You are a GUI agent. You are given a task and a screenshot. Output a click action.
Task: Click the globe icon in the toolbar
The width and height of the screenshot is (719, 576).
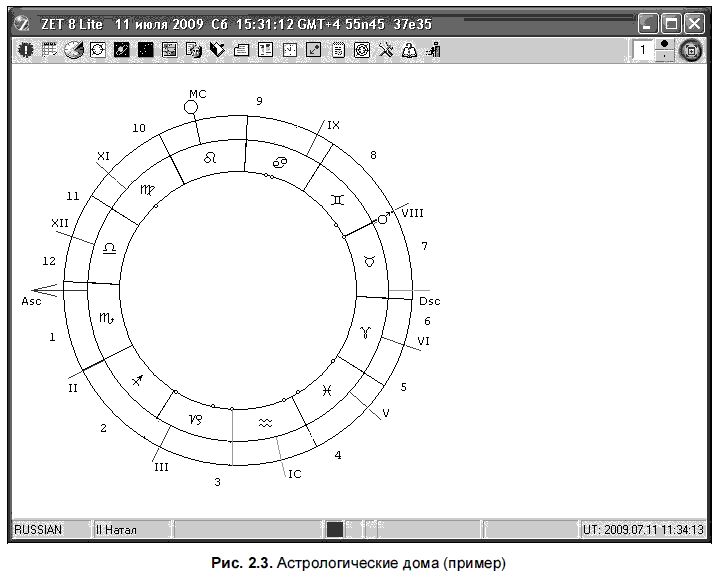coord(73,50)
